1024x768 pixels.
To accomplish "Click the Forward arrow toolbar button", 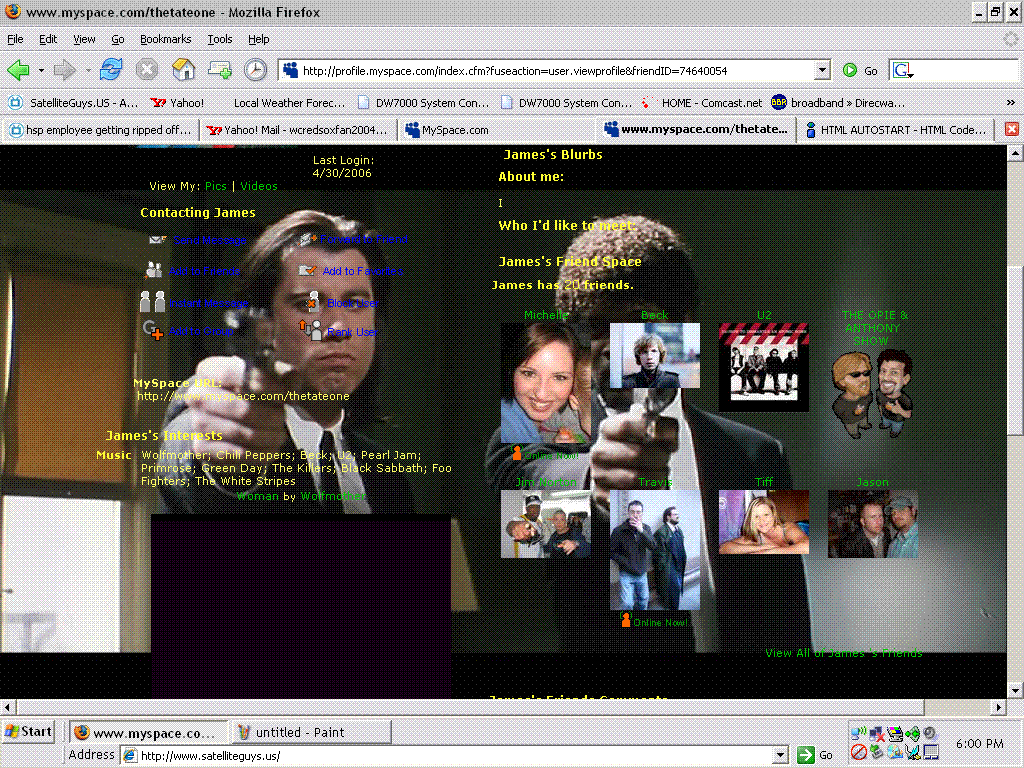I will 64,70.
